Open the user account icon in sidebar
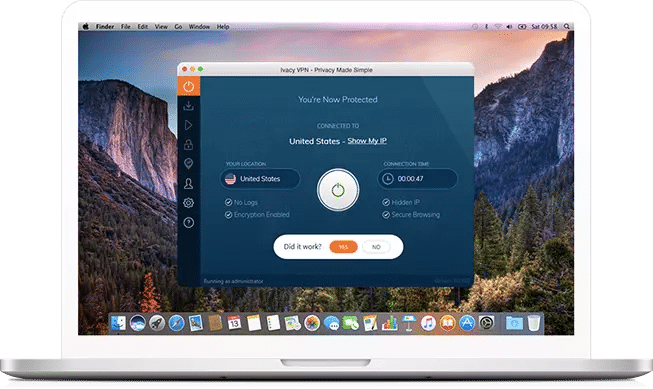The image size is (653, 389). tap(189, 183)
